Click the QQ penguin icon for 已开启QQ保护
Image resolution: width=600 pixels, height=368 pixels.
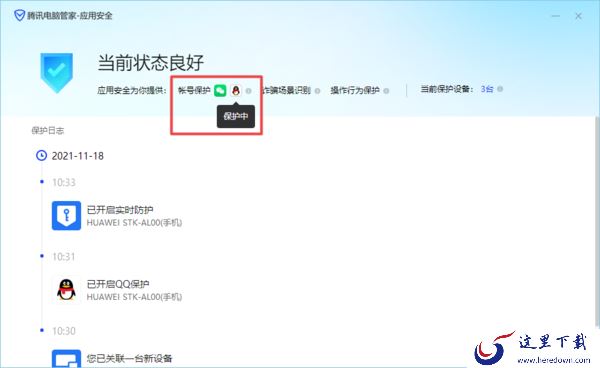[x=66, y=290]
